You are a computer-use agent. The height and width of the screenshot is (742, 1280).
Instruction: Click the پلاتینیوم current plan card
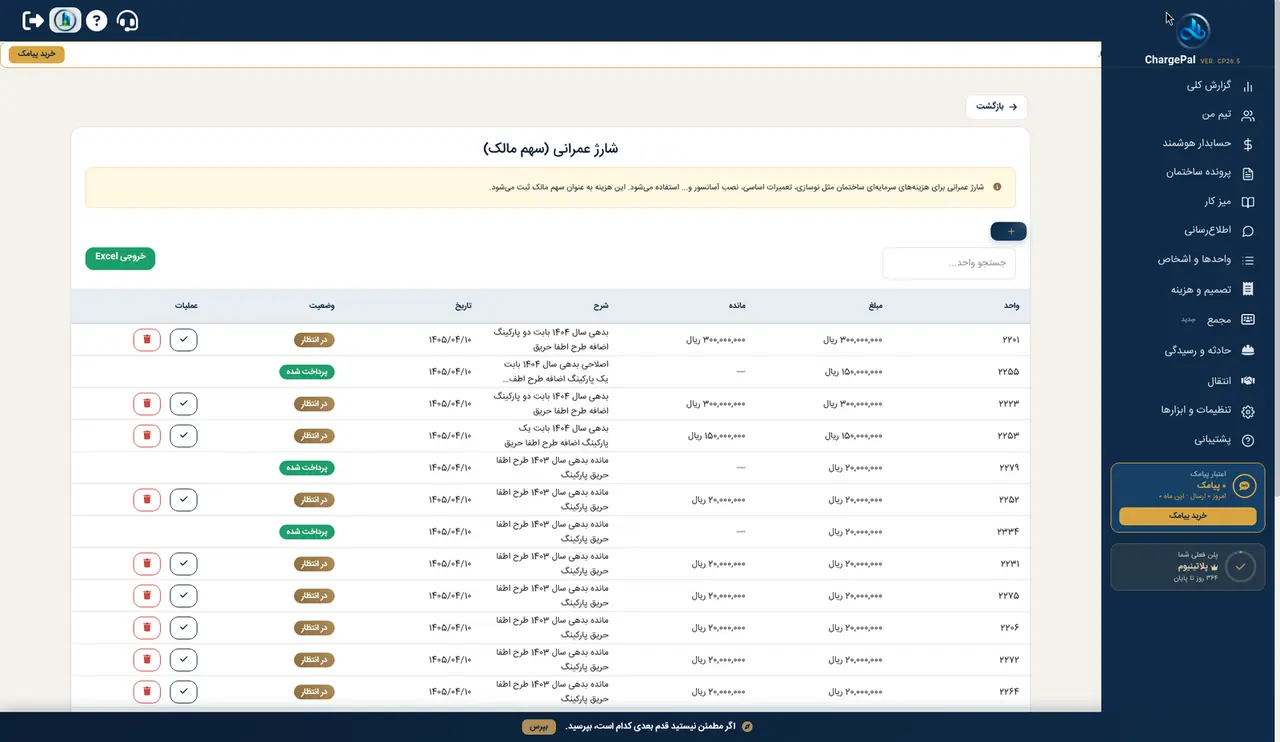1188,566
